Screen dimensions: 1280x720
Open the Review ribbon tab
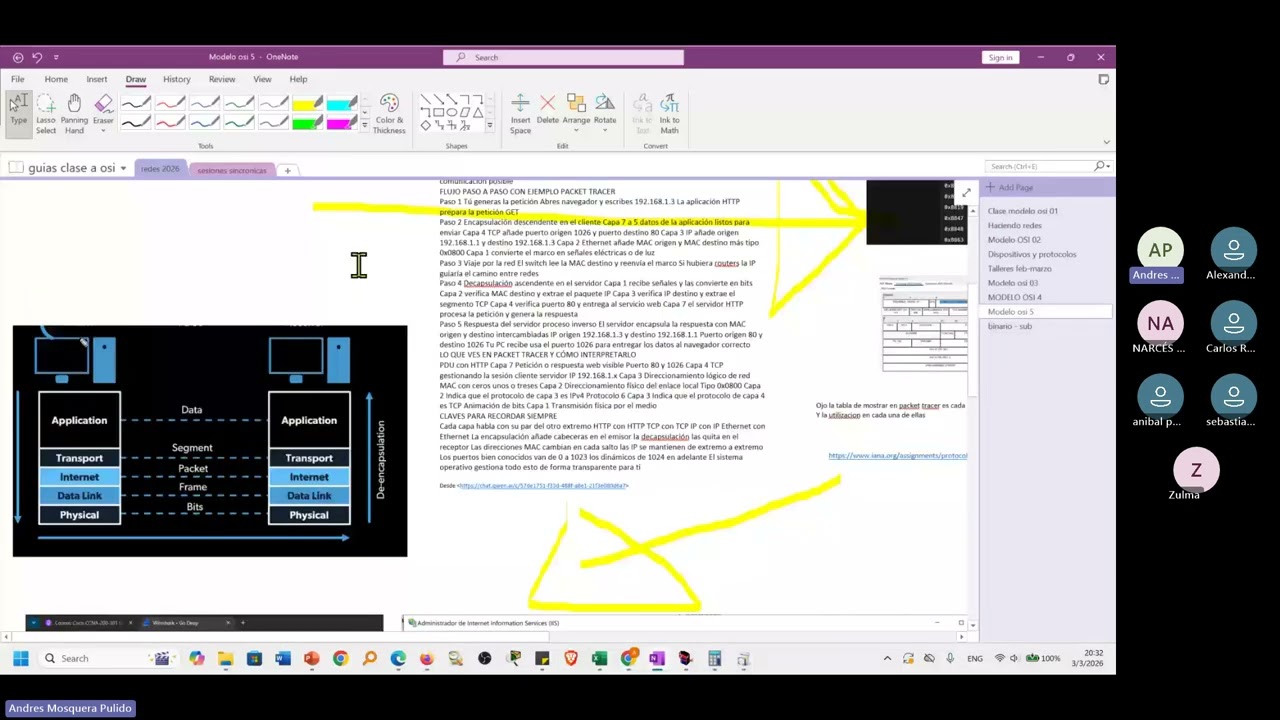pos(222,79)
